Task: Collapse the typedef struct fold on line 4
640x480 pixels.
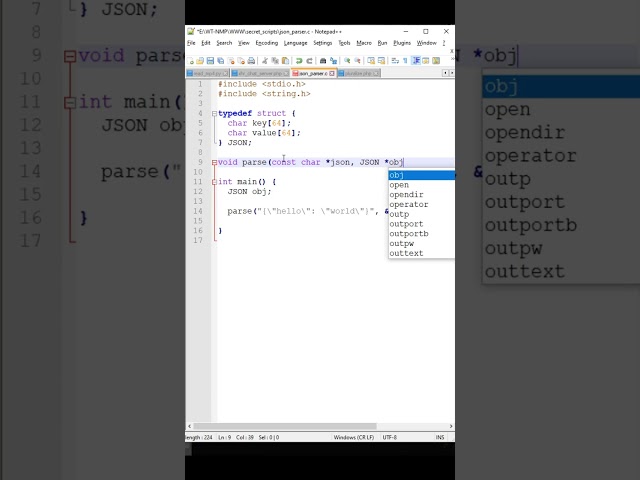Action: (214, 113)
